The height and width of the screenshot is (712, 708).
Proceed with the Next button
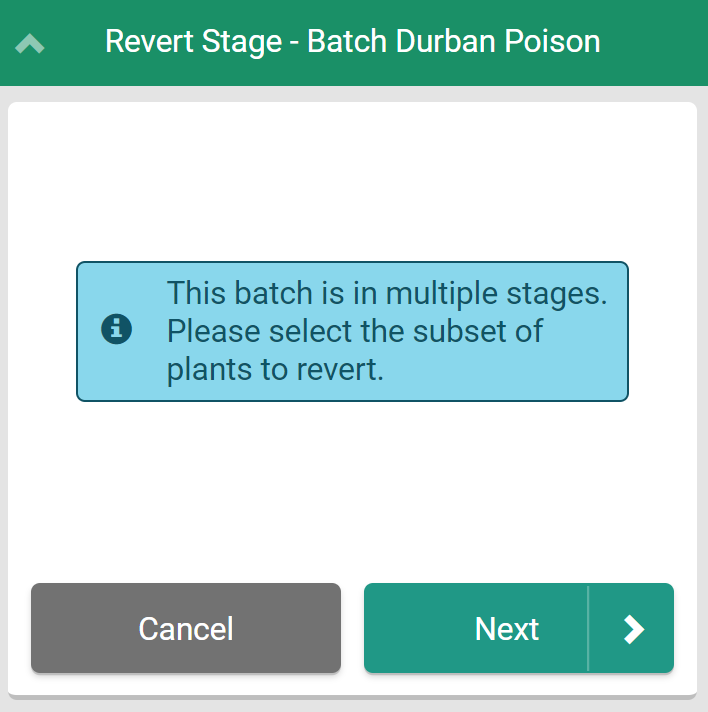518,628
